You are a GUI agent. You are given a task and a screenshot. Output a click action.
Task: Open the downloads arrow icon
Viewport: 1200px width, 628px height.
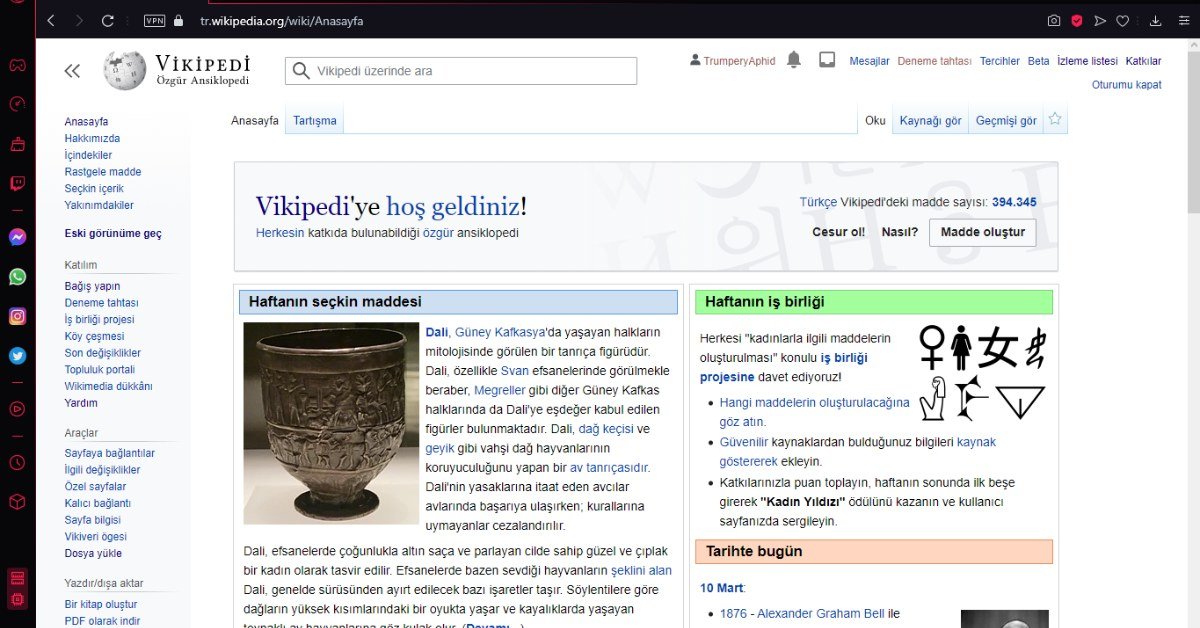point(1155,20)
